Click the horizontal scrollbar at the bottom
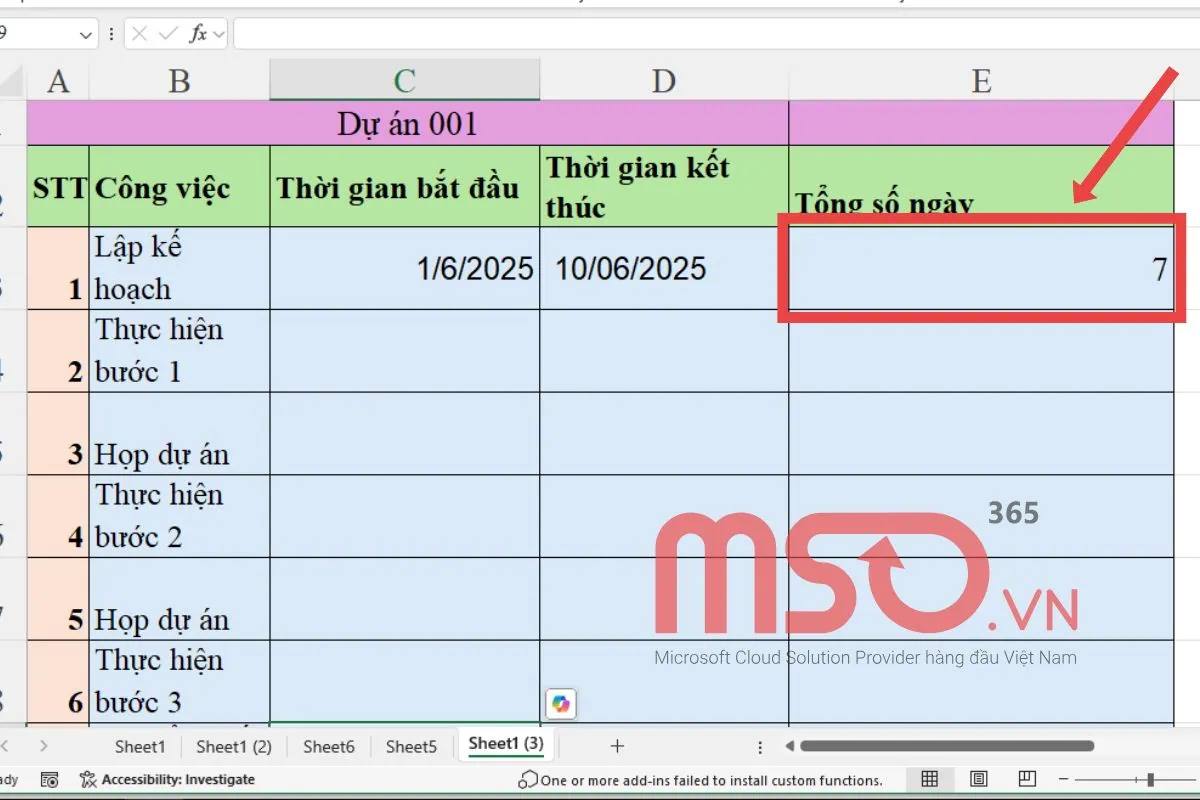 pos(950,745)
